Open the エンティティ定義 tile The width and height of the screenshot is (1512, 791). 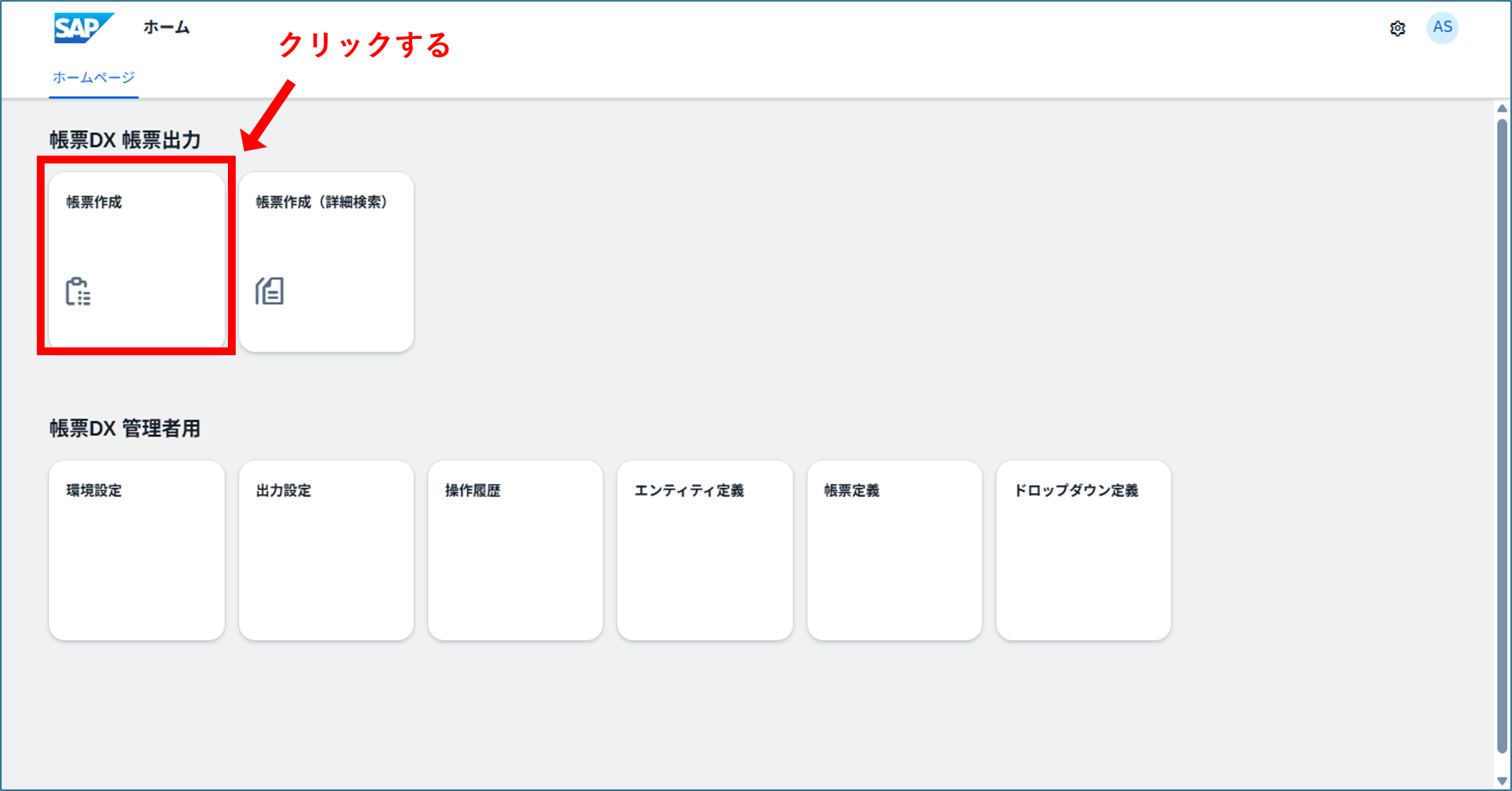pos(705,550)
